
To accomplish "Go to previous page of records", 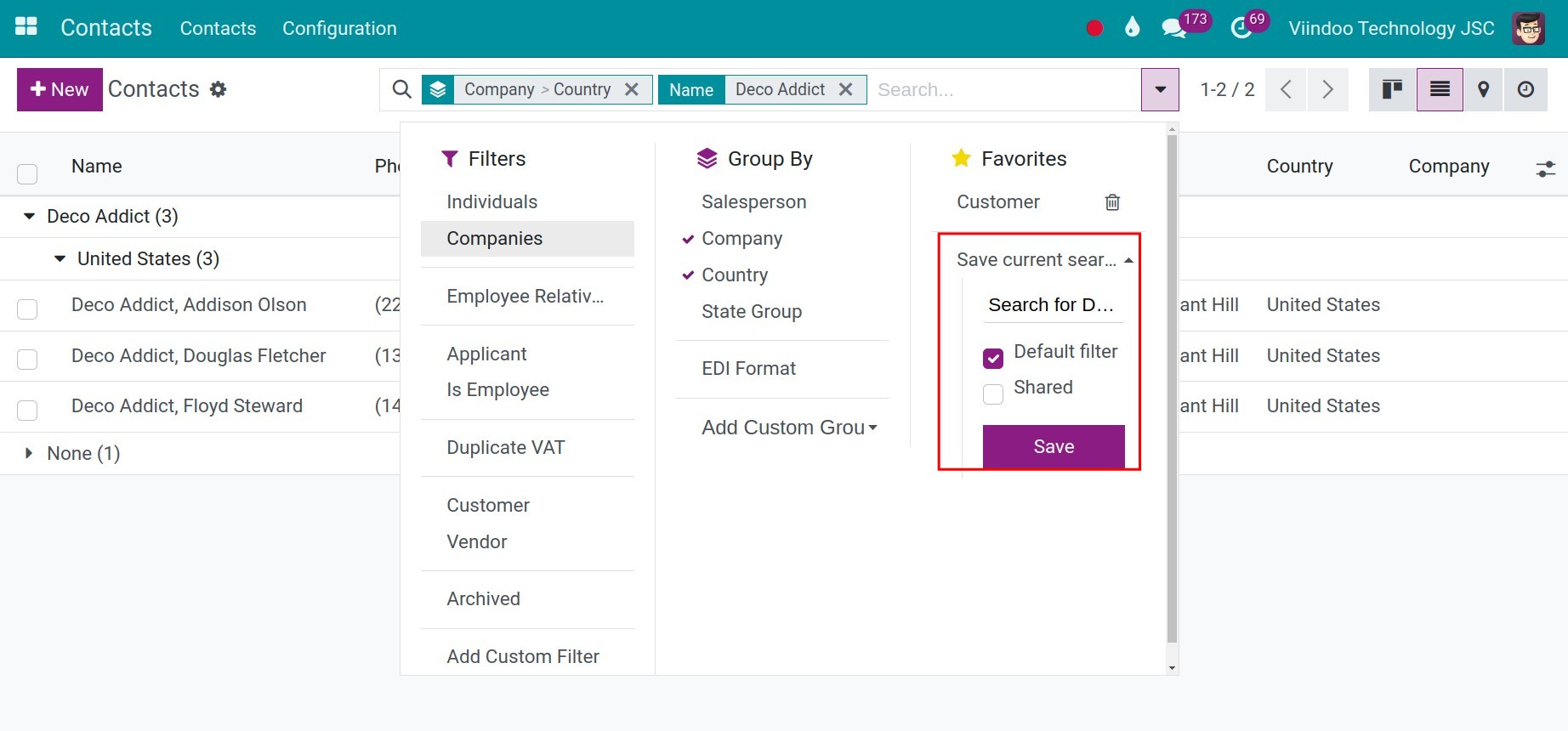I will click(1286, 89).
